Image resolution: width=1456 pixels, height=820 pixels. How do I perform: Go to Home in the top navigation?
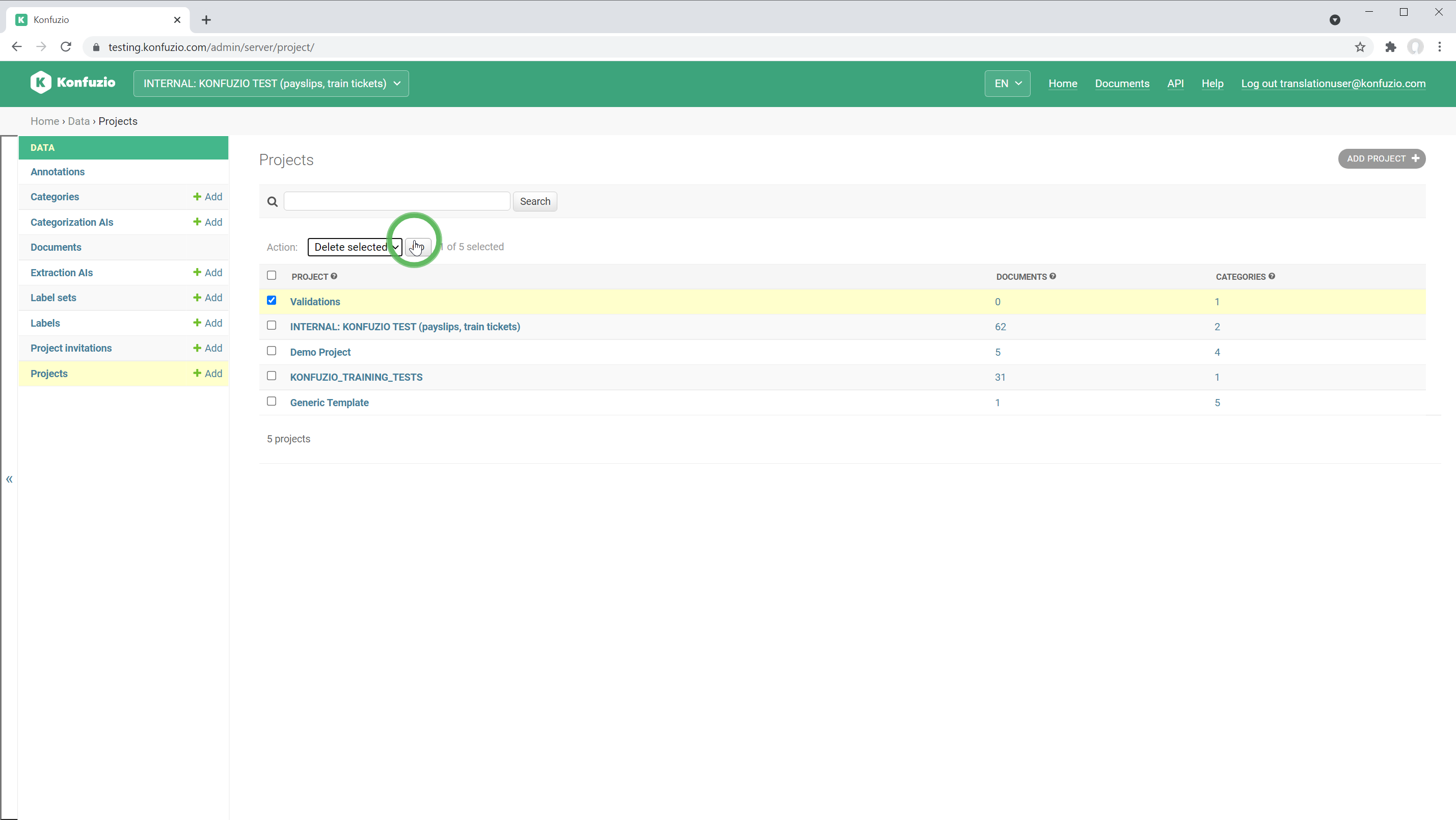tap(1063, 84)
